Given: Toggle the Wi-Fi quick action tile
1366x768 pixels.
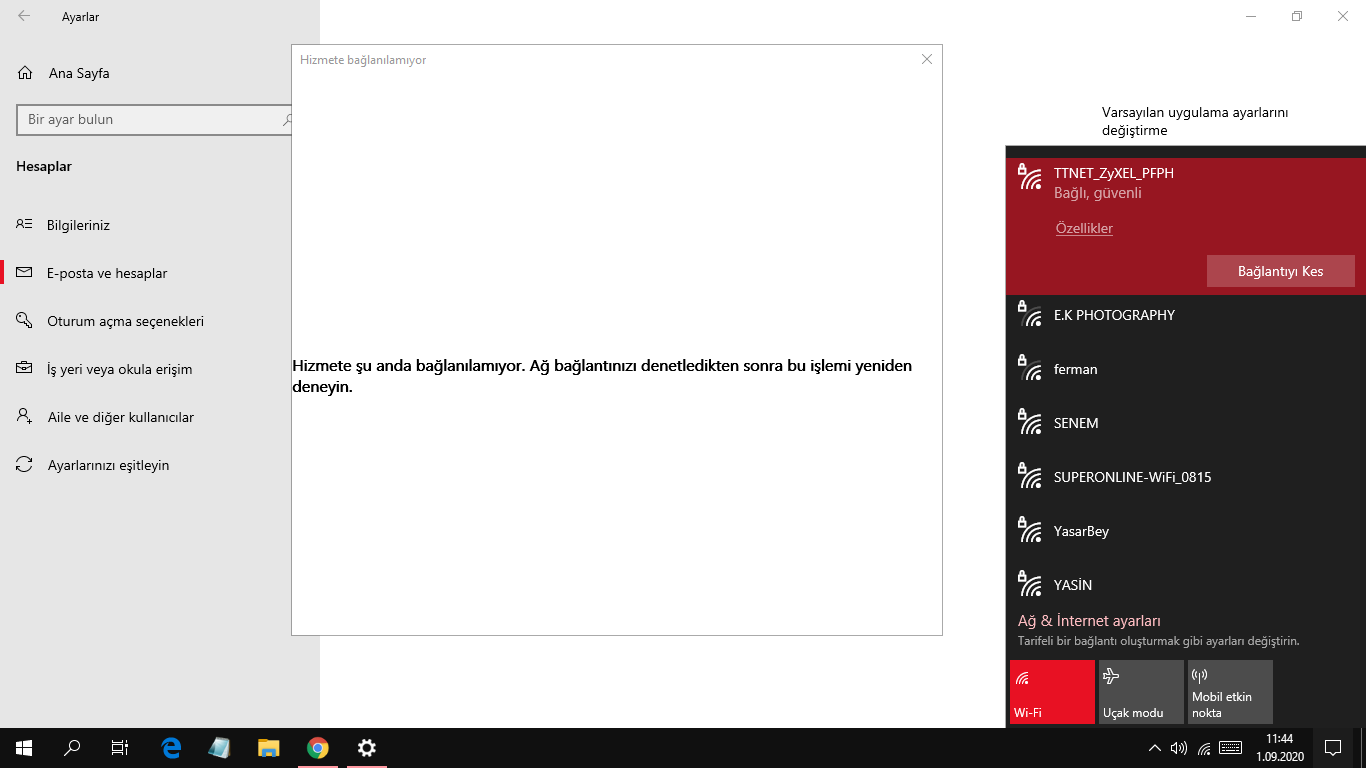Looking at the screenshot, I should pos(1052,691).
